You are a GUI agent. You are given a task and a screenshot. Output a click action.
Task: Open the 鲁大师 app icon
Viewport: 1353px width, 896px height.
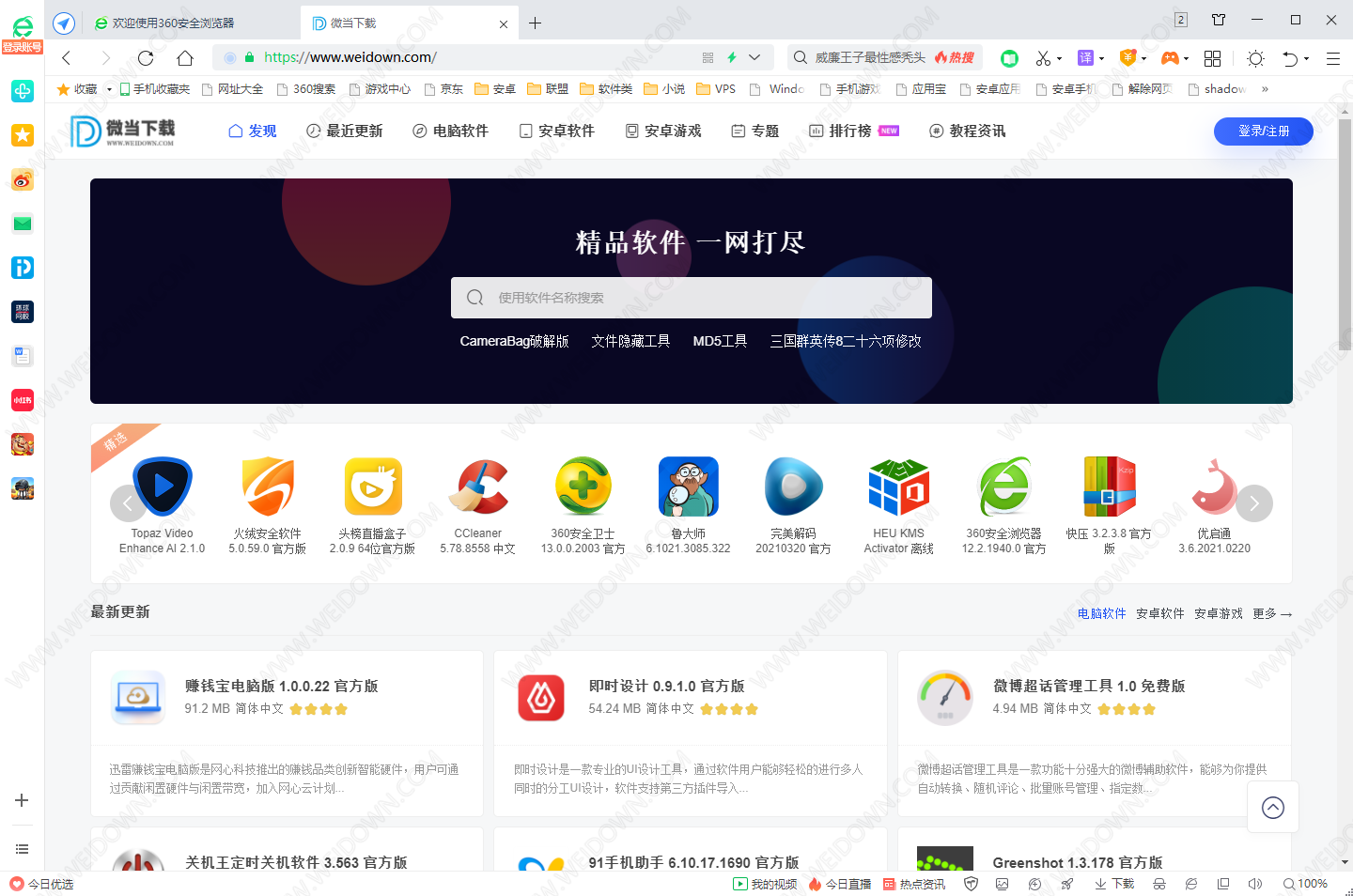(689, 487)
